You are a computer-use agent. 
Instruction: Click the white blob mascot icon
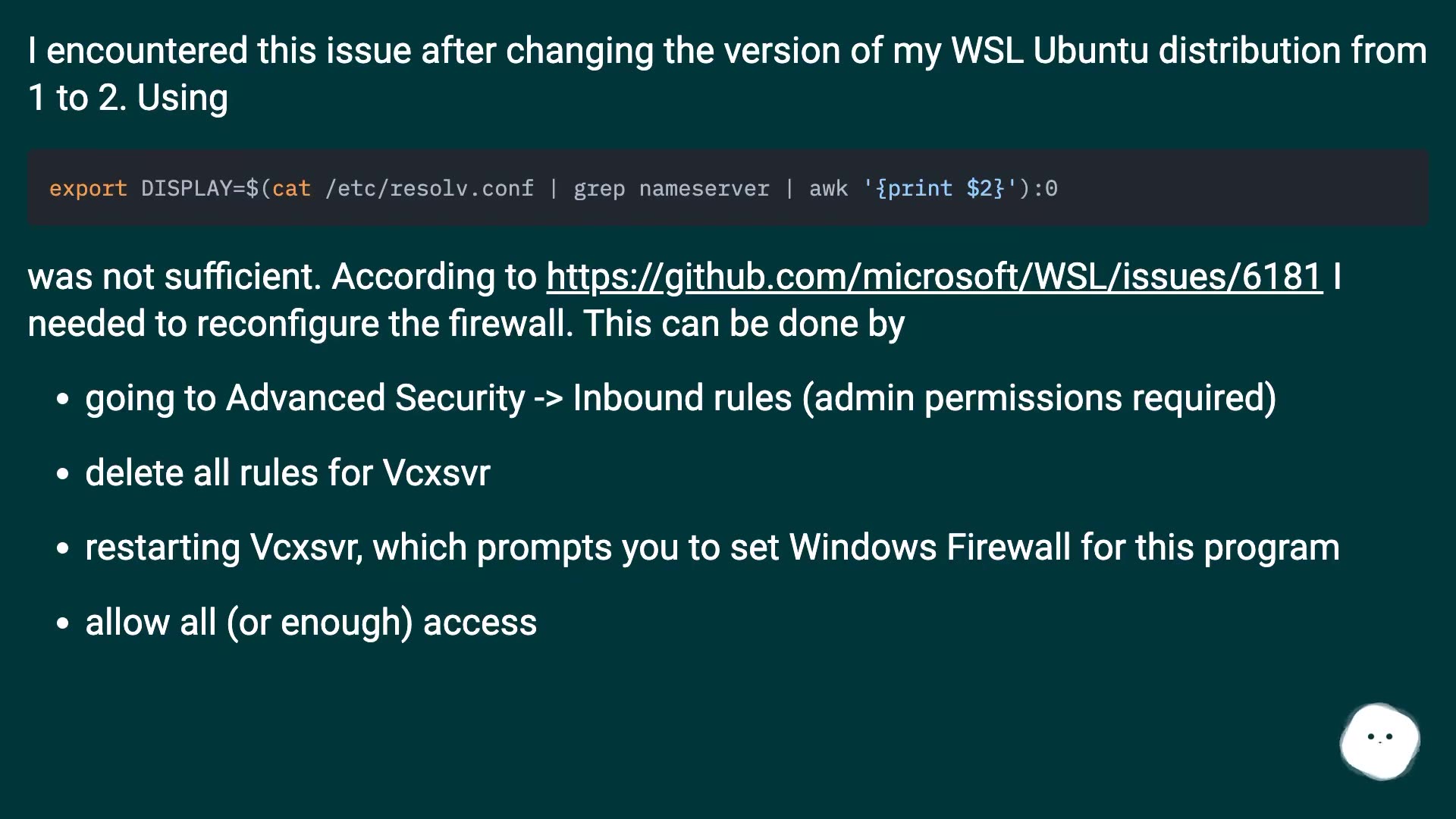click(x=1379, y=741)
